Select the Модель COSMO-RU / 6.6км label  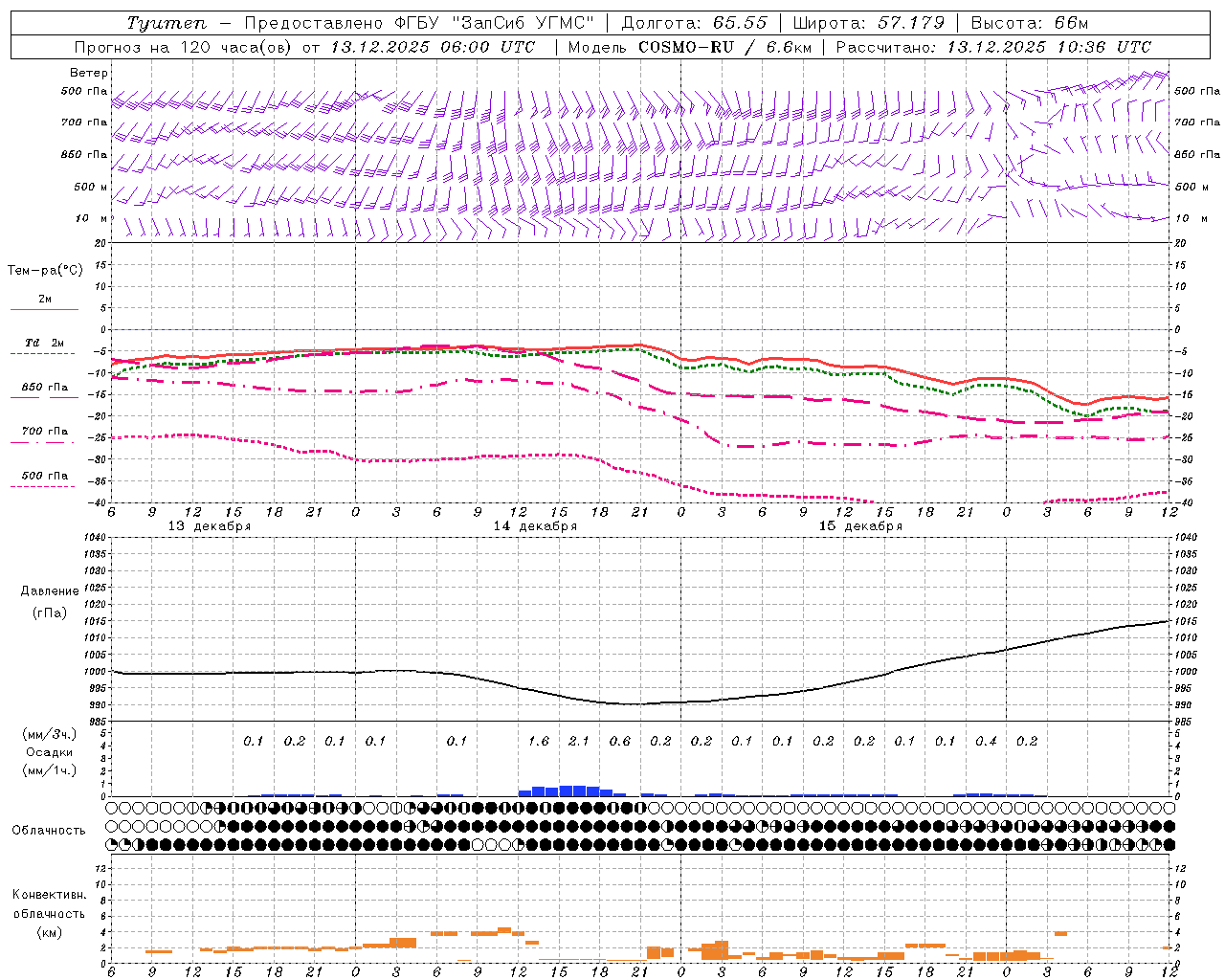tap(689, 47)
